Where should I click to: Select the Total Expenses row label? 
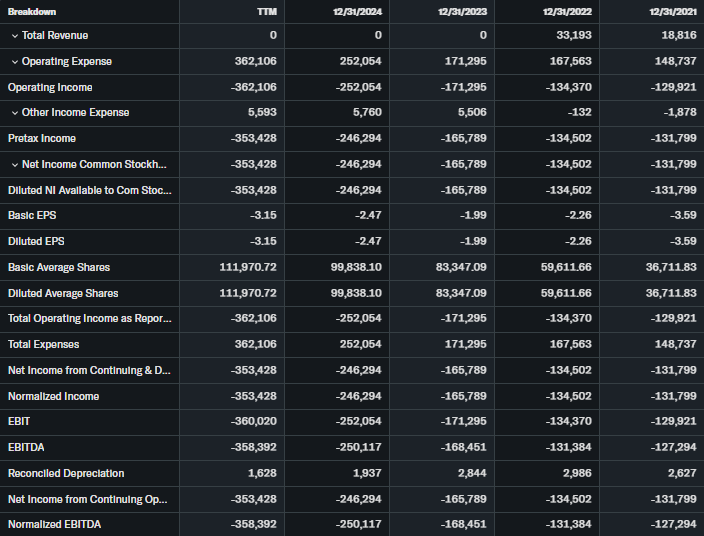click(x=46, y=345)
